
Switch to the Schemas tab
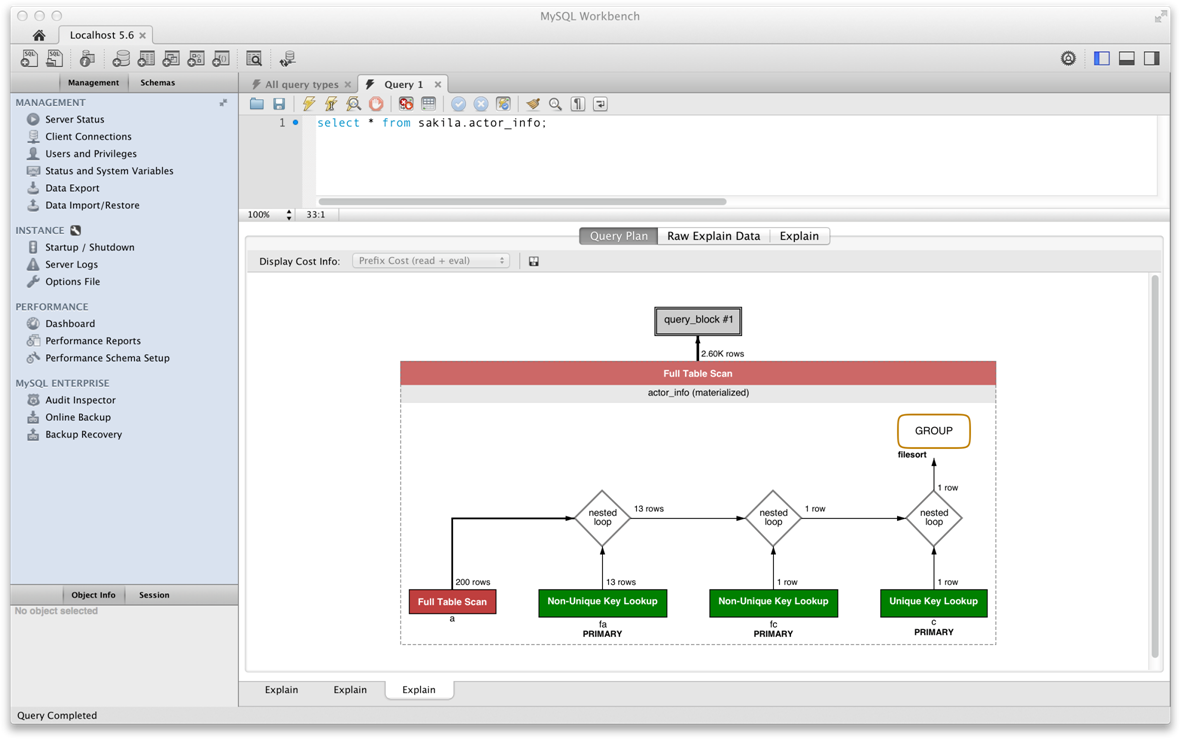pos(157,83)
